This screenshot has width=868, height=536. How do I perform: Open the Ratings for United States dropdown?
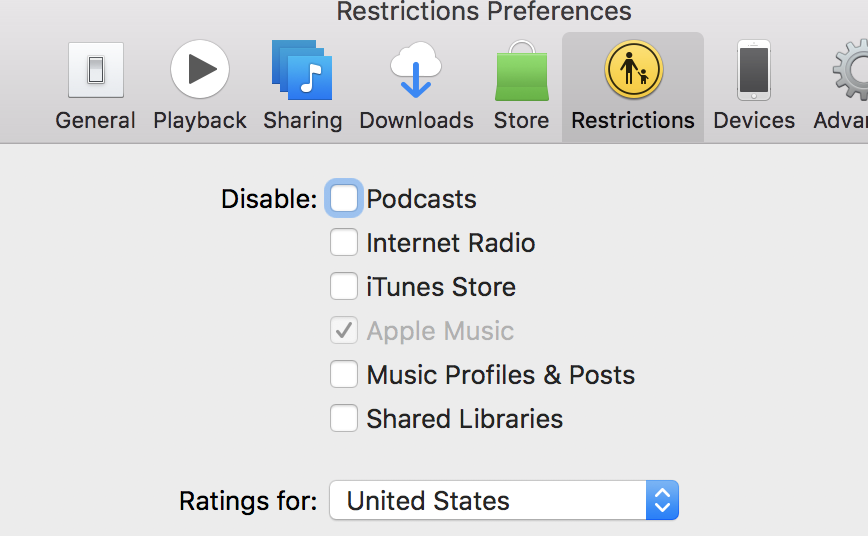coord(490,501)
